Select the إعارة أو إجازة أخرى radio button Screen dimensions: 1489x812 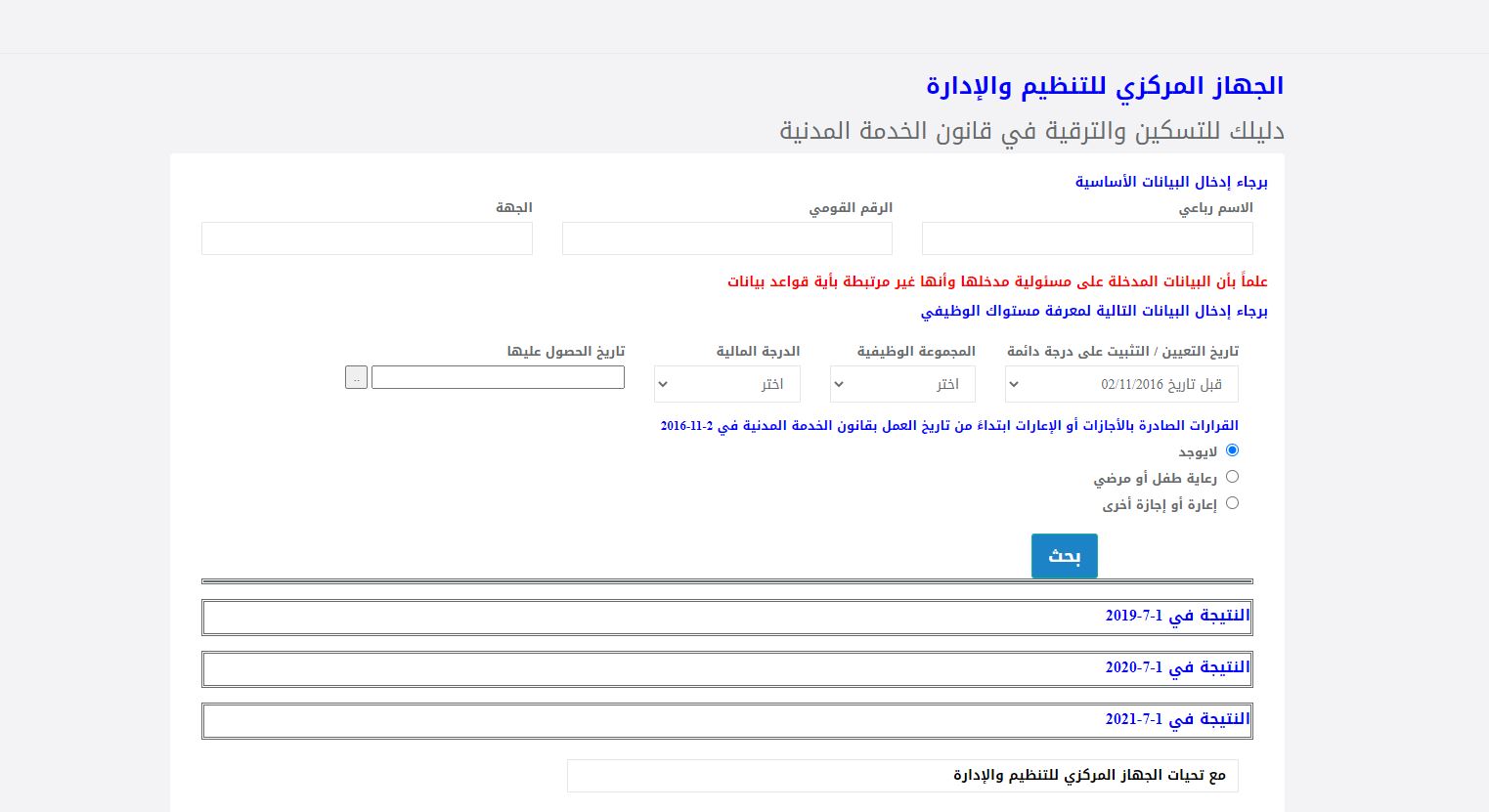(1232, 503)
